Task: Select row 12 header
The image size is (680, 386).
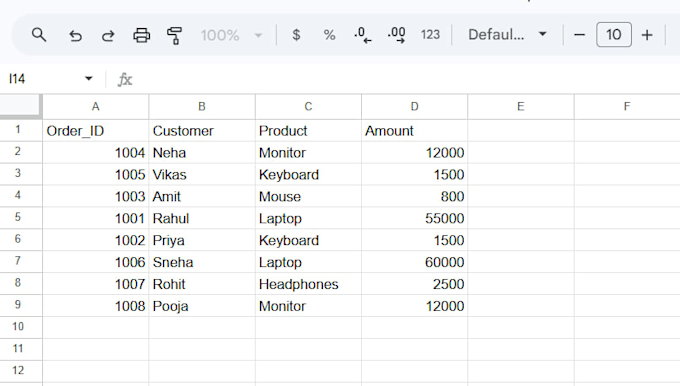Action: 21,371
